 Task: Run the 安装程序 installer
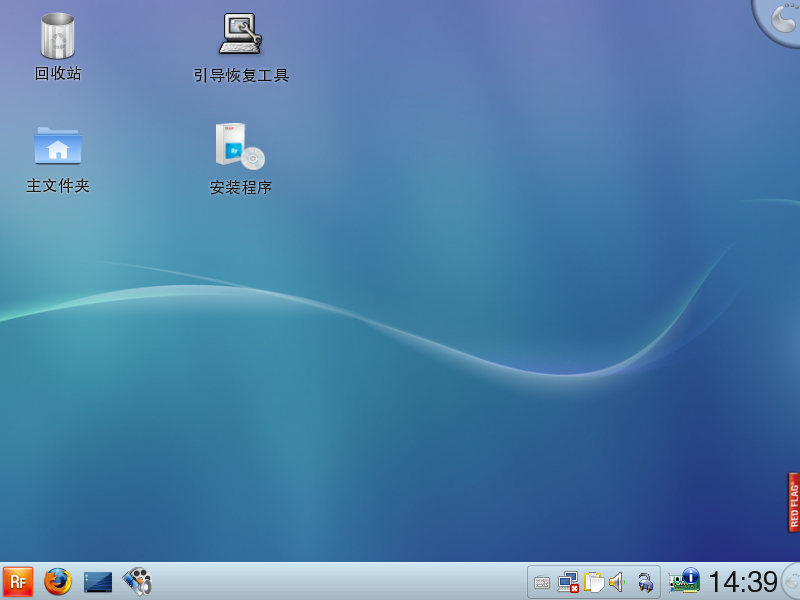point(239,147)
